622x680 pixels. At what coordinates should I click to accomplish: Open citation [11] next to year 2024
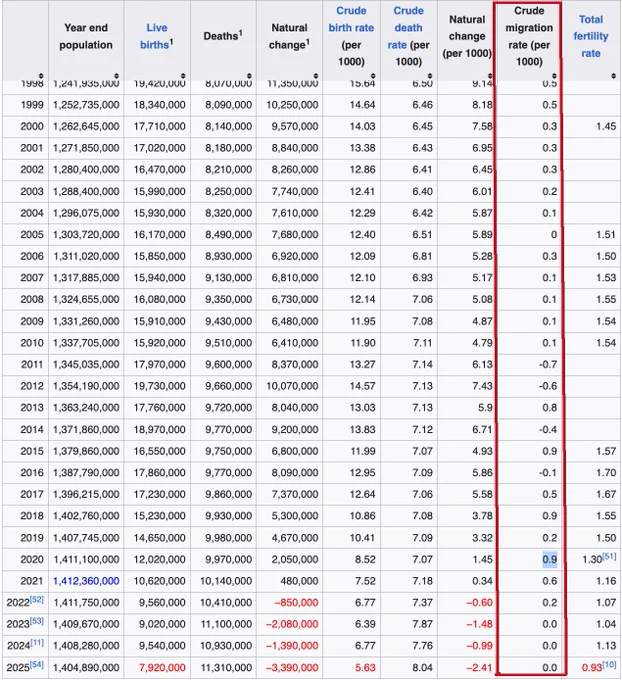[x=37, y=643]
